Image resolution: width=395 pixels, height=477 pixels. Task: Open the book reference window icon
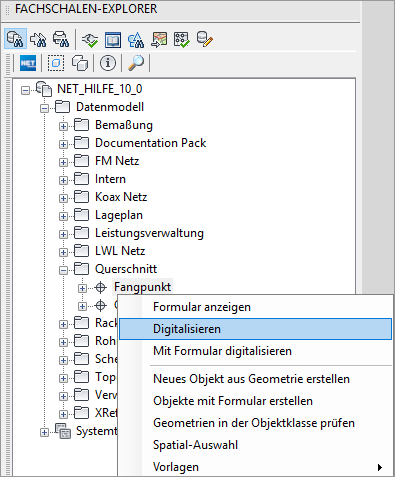point(113,40)
